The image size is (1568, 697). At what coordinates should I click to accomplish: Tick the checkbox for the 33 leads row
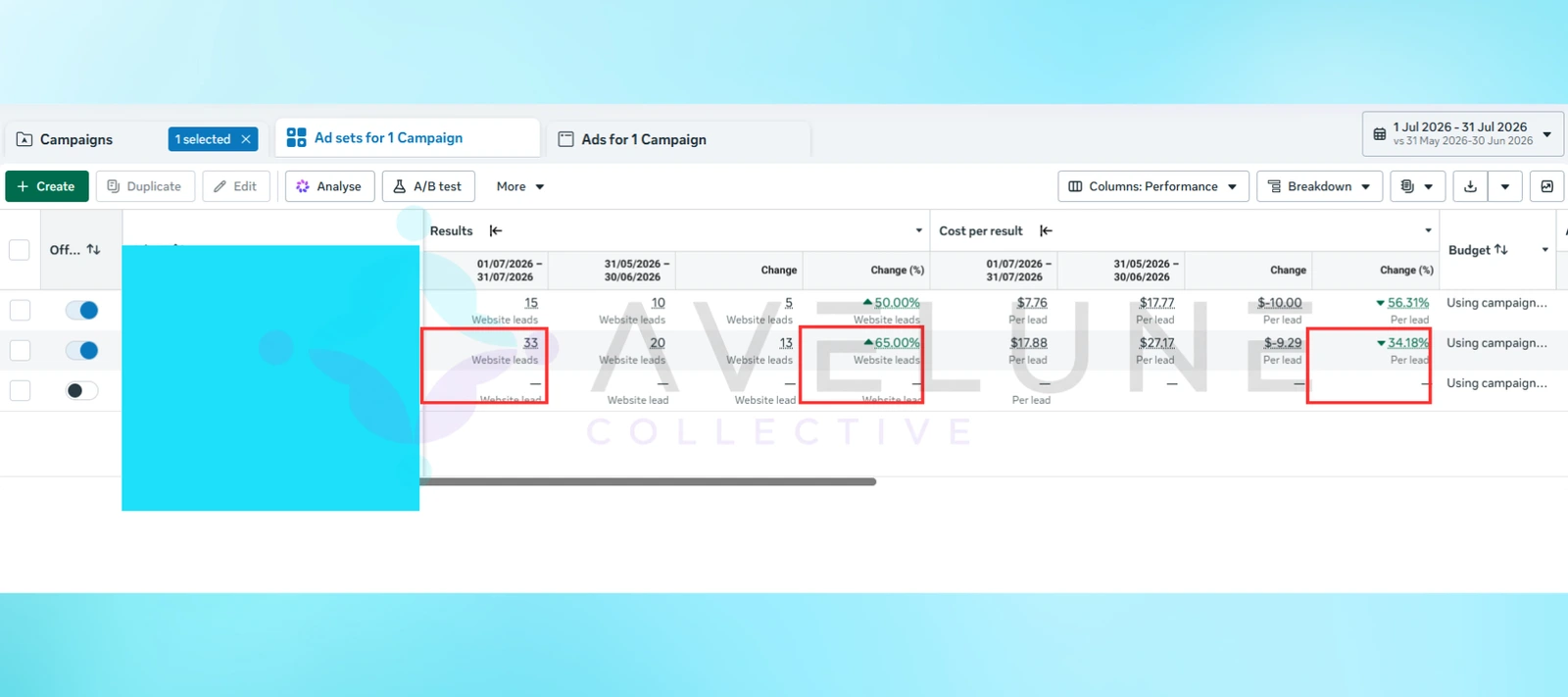20,351
